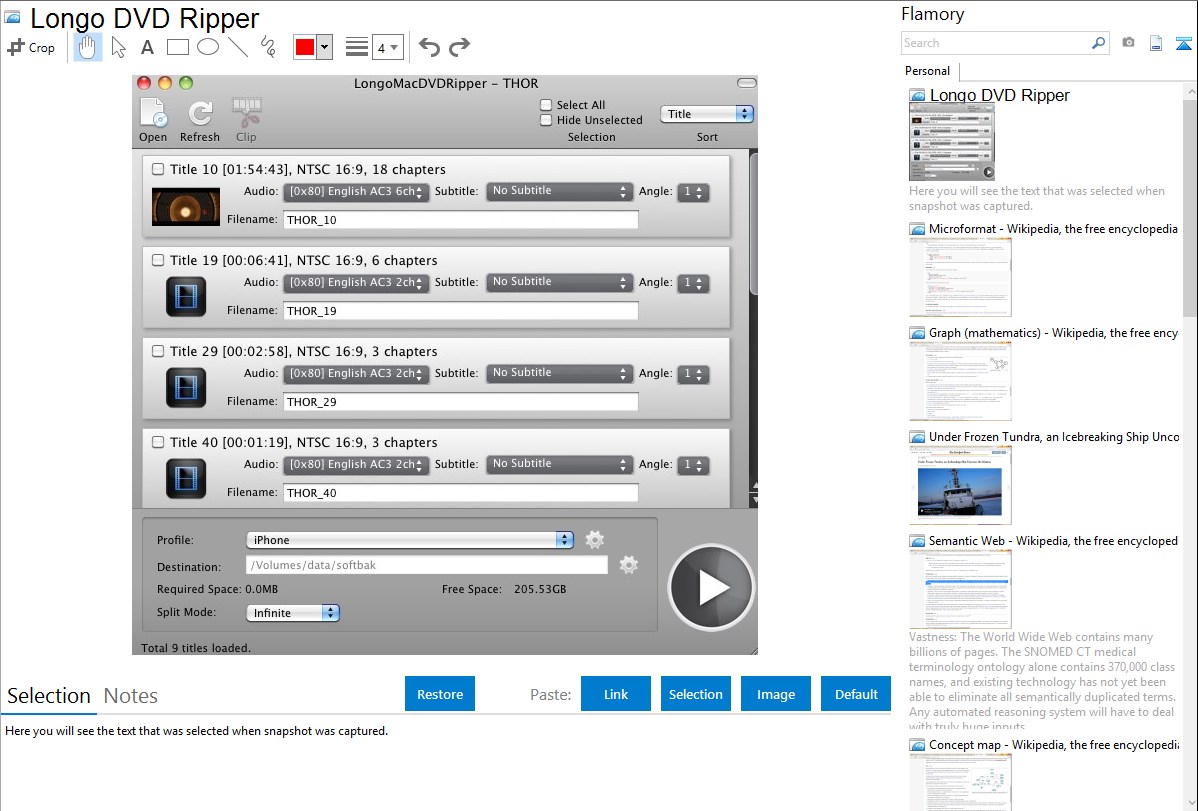This screenshot has width=1198, height=811.
Task: Open the Infinite split mode dropdown
Action: [293, 613]
